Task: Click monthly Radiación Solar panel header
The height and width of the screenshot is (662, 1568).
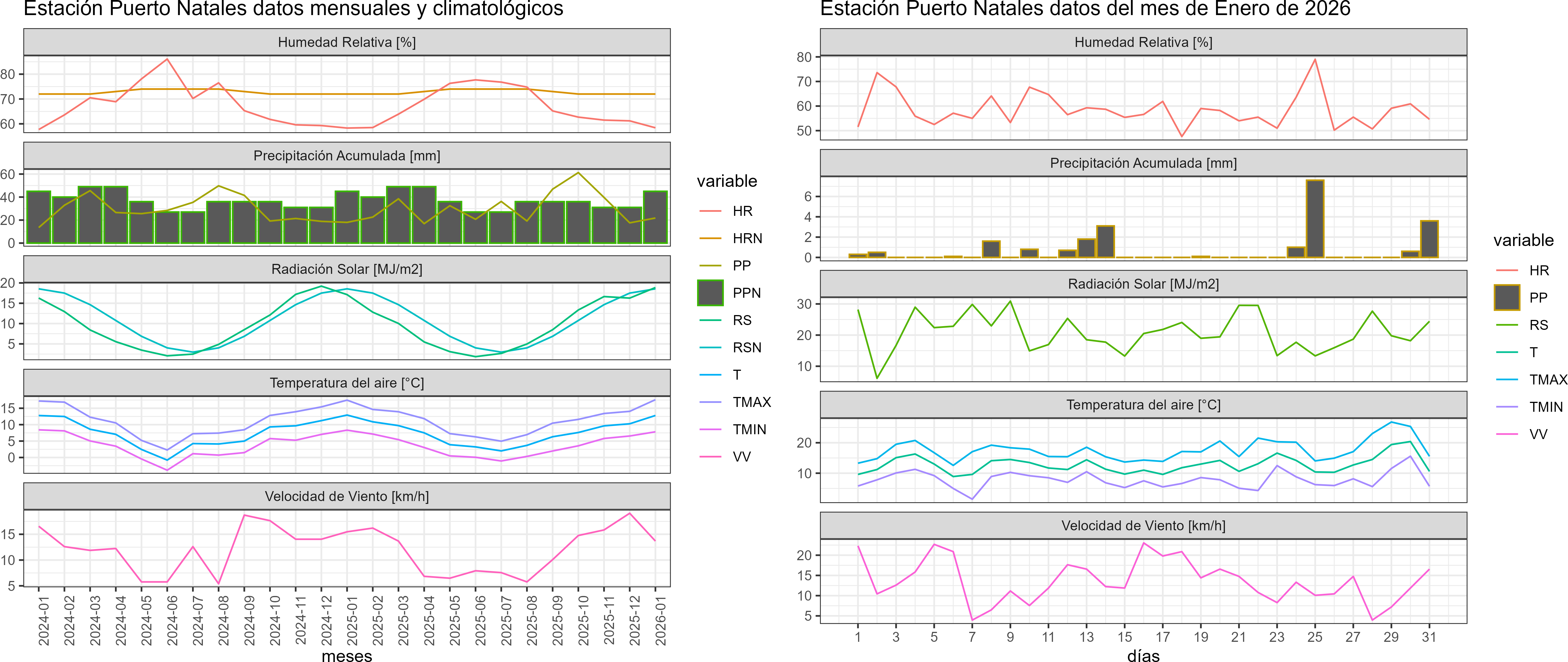Action: click(x=346, y=269)
